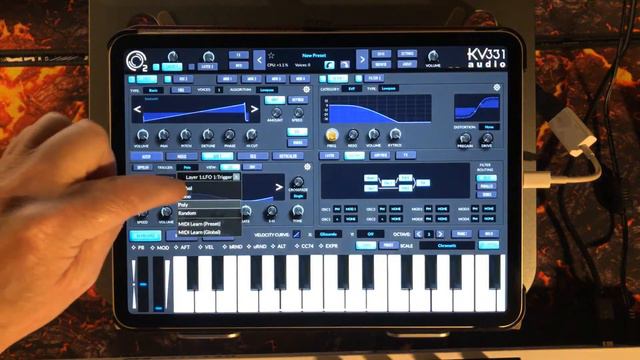This screenshot has height=360, width=640.
Task: Click the oscillator Hi Cut knob
Action: (x=251, y=134)
